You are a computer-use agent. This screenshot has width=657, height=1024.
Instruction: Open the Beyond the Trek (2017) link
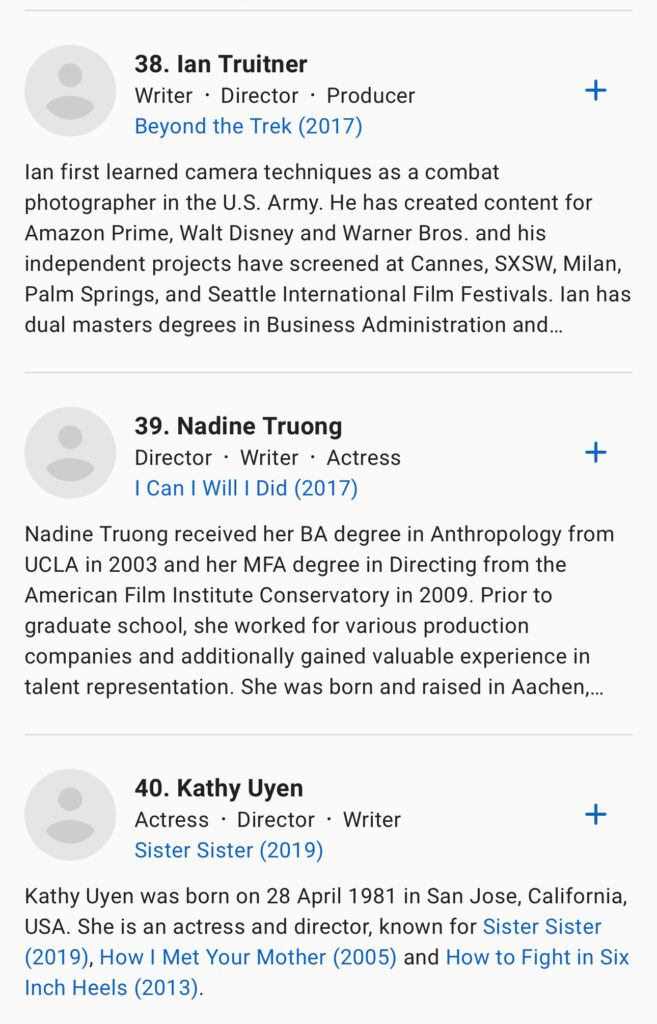point(248,126)
